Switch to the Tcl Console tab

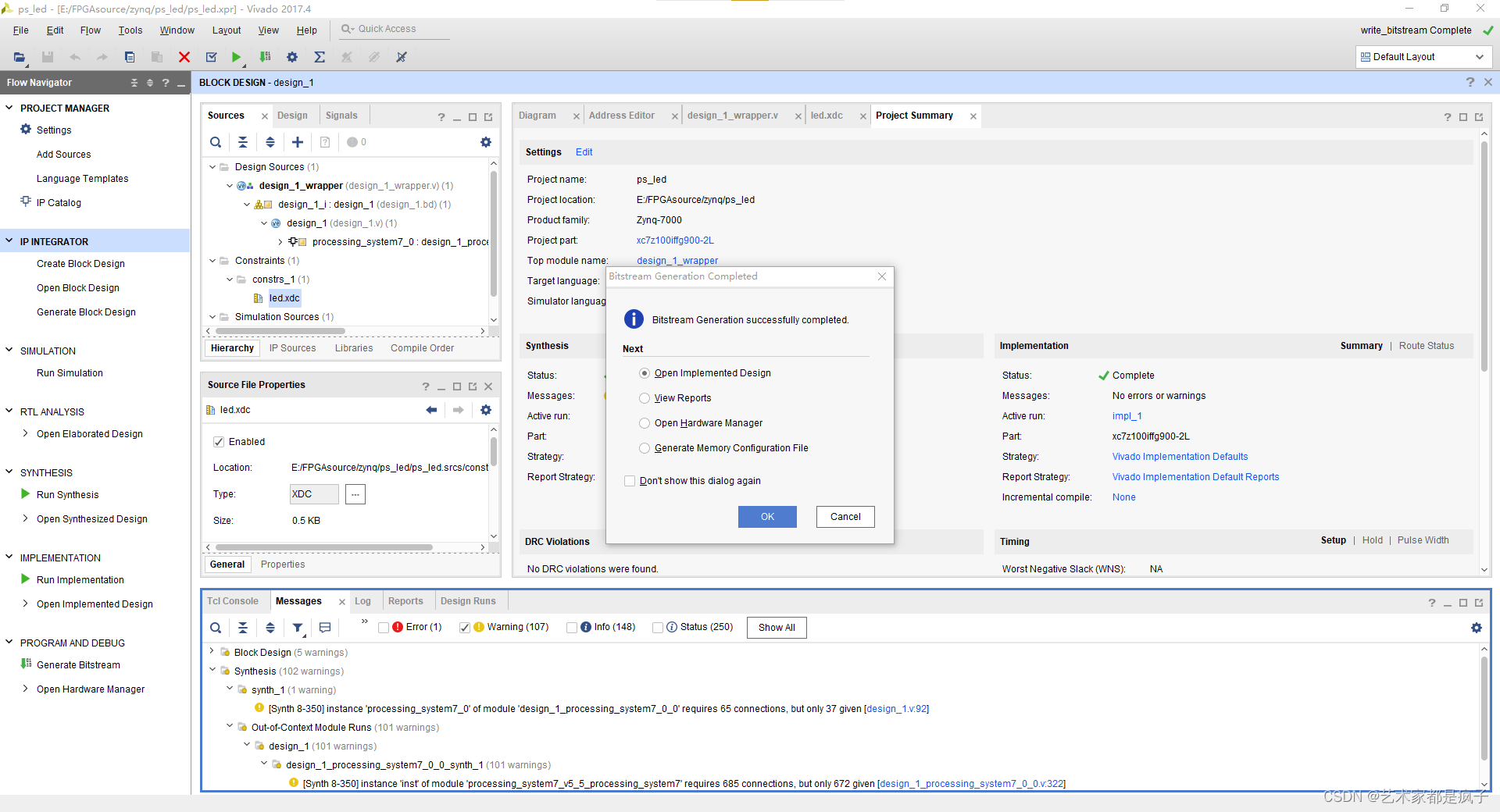point(233,601)
